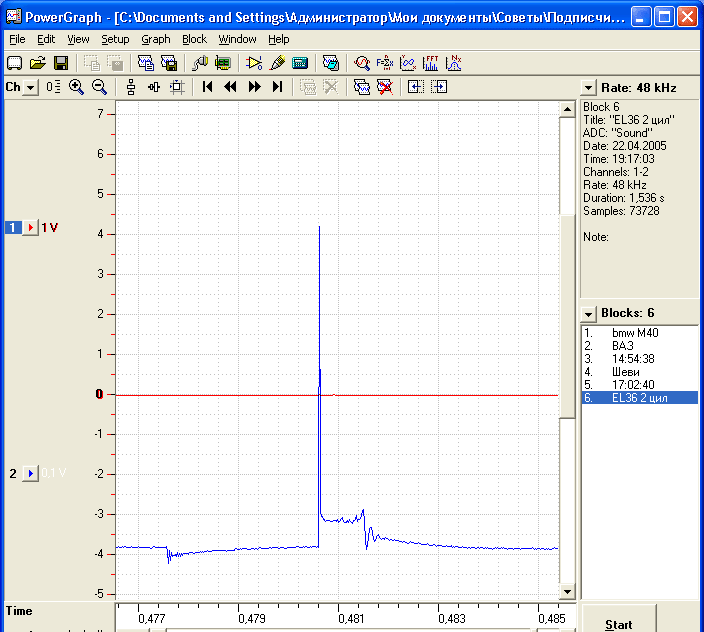The height and width of the screenshot is (632, 704).
Task: Click the teal instrument panel icon
Action: tap(300, 63)
